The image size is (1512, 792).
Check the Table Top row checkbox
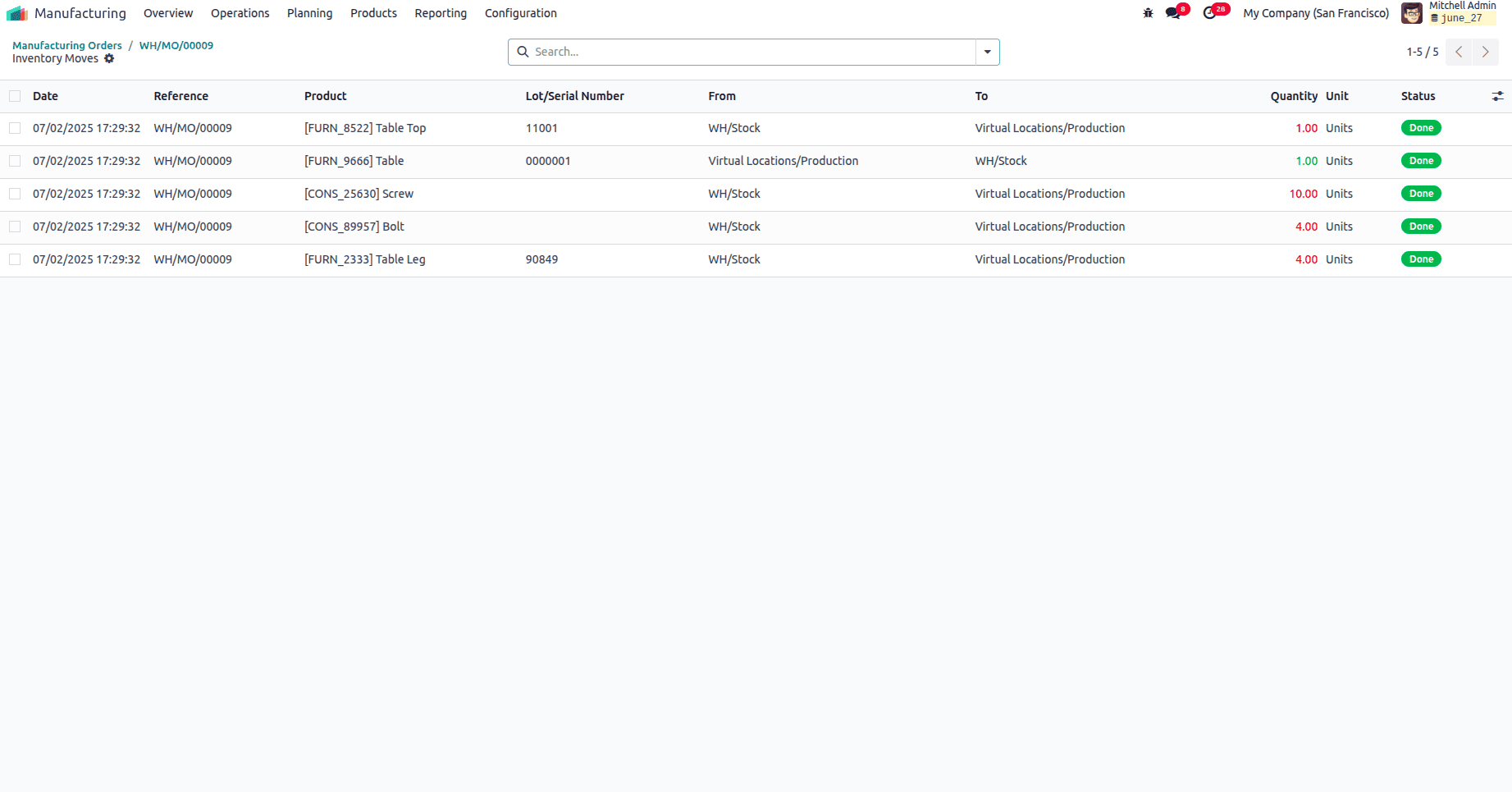[x=15, y=128]
